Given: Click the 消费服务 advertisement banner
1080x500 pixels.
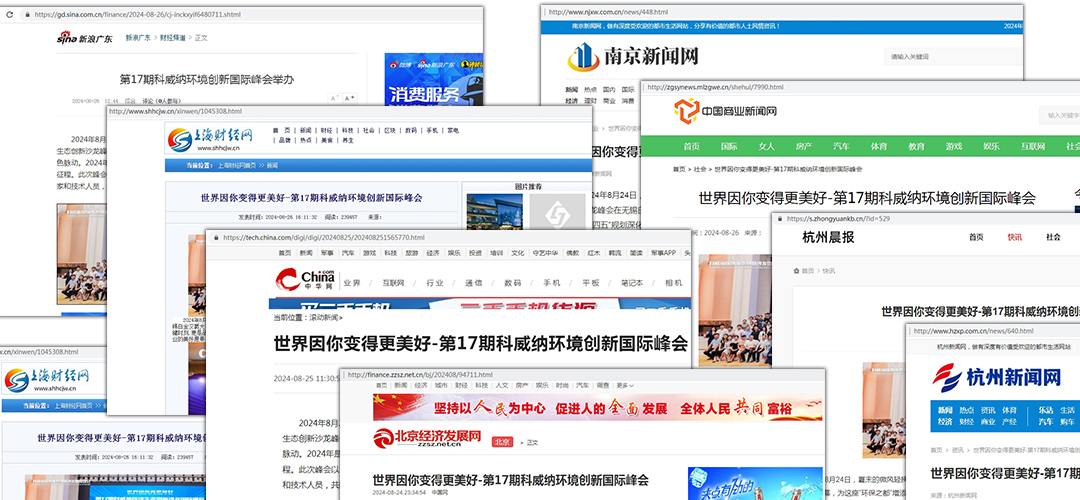Looking at the screenshot, I should (424, 95).
